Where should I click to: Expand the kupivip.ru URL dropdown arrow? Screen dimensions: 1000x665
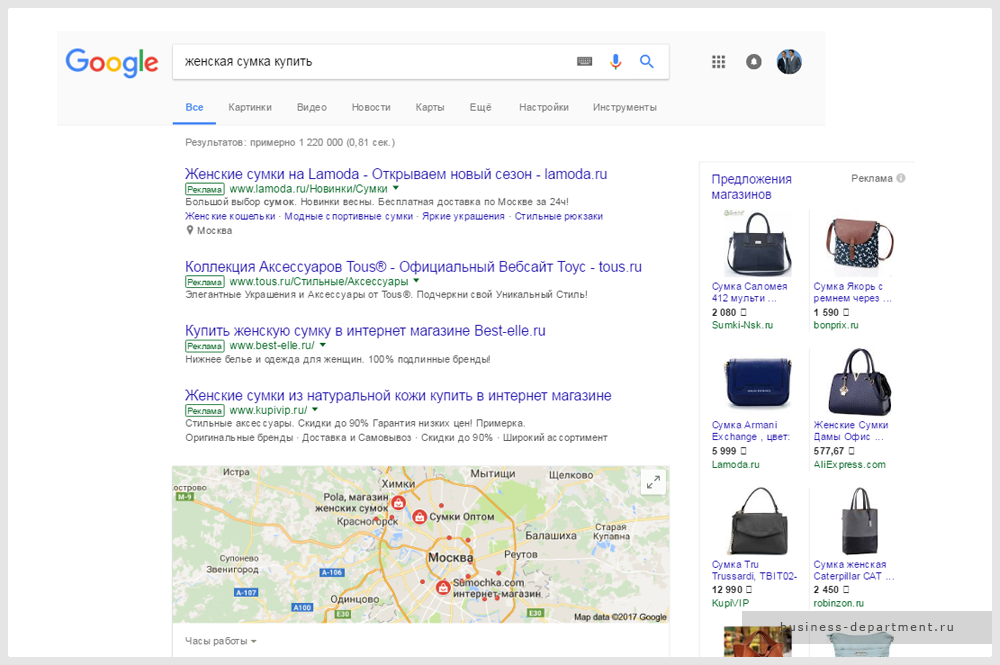[315, 410]
